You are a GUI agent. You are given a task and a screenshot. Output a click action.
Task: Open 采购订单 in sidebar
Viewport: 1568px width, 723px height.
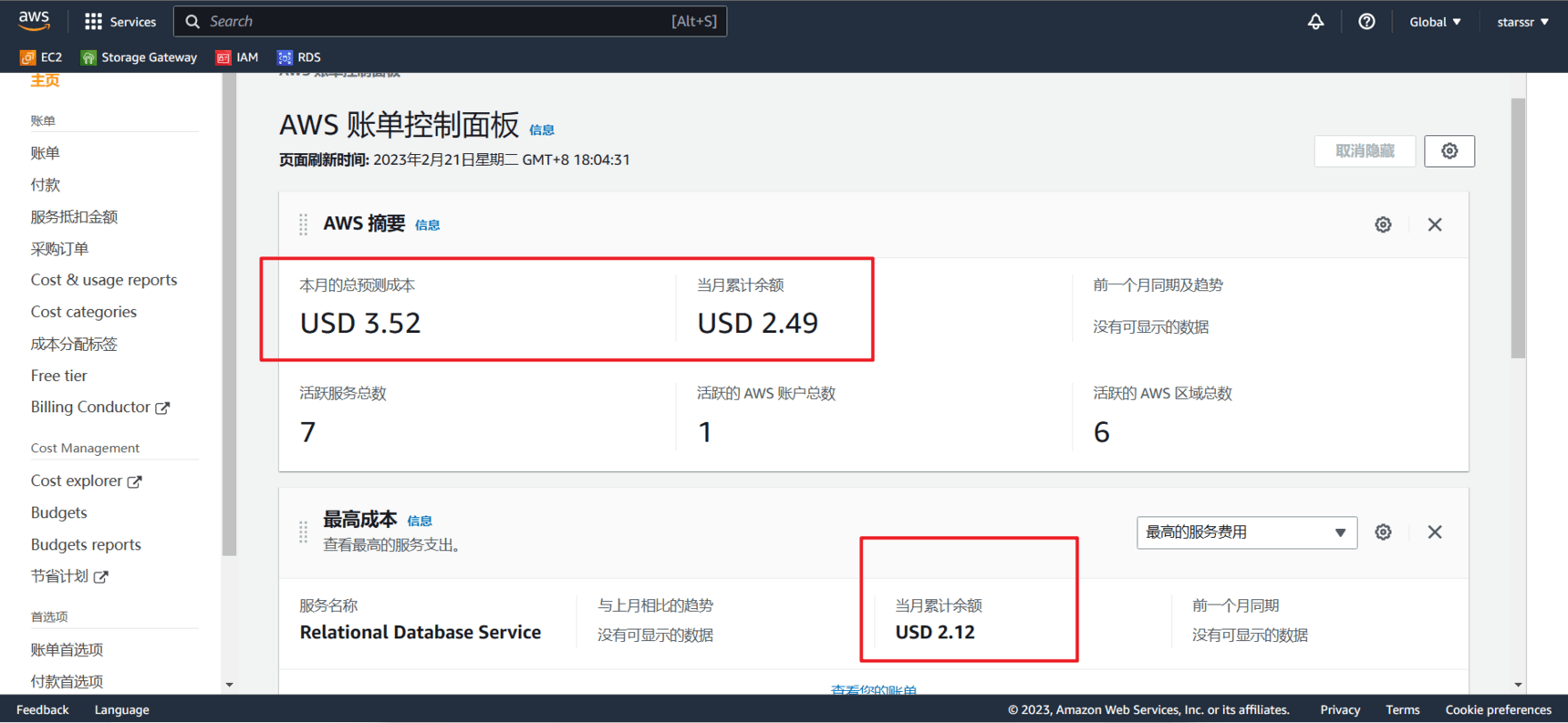click(x=59, y=249)
